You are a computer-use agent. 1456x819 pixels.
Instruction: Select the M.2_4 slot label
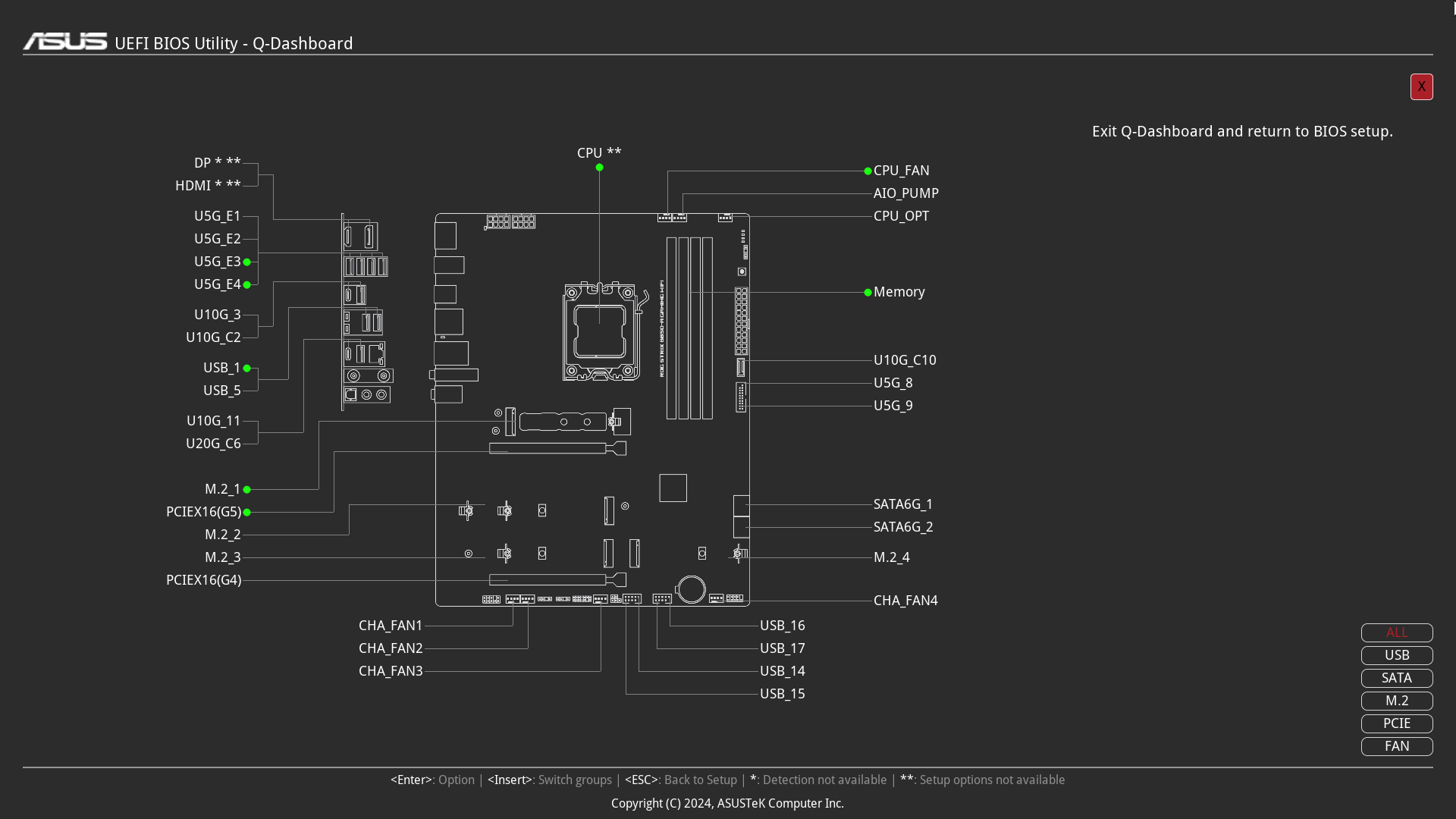891,557
